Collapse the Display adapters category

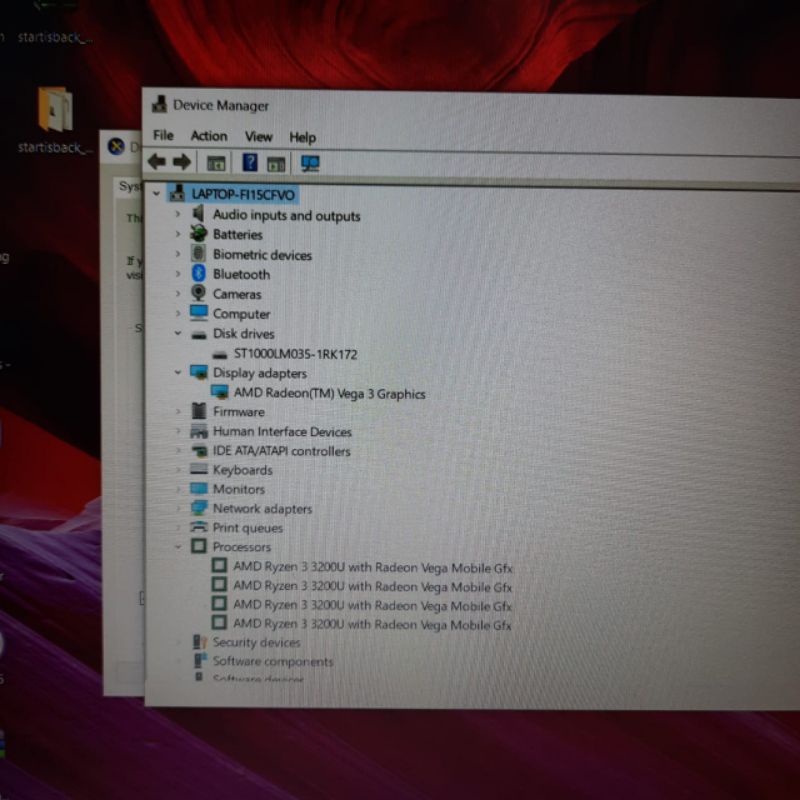(178, 372)
